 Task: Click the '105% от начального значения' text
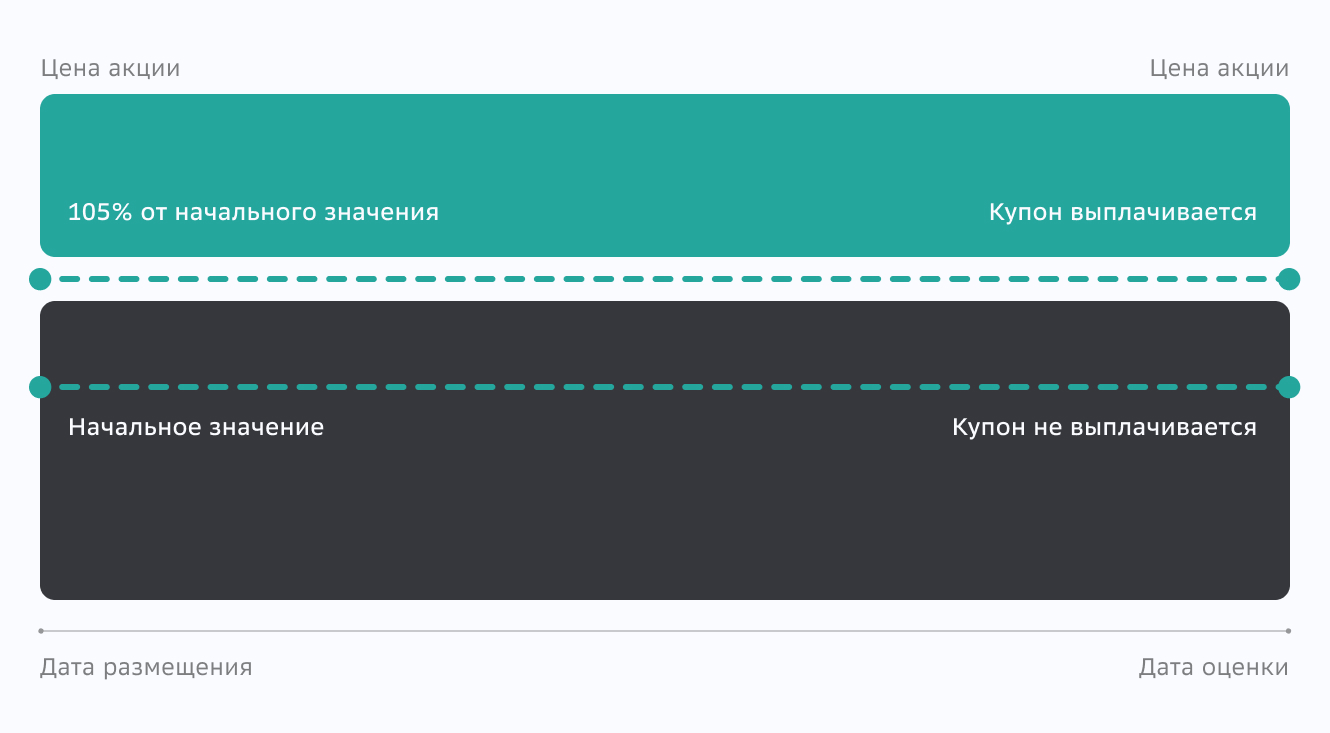tap(253, 213)
